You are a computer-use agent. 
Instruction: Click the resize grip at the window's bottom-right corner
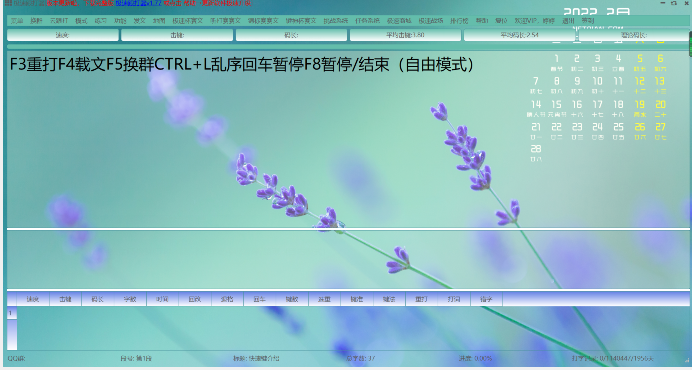pos(687,361)
